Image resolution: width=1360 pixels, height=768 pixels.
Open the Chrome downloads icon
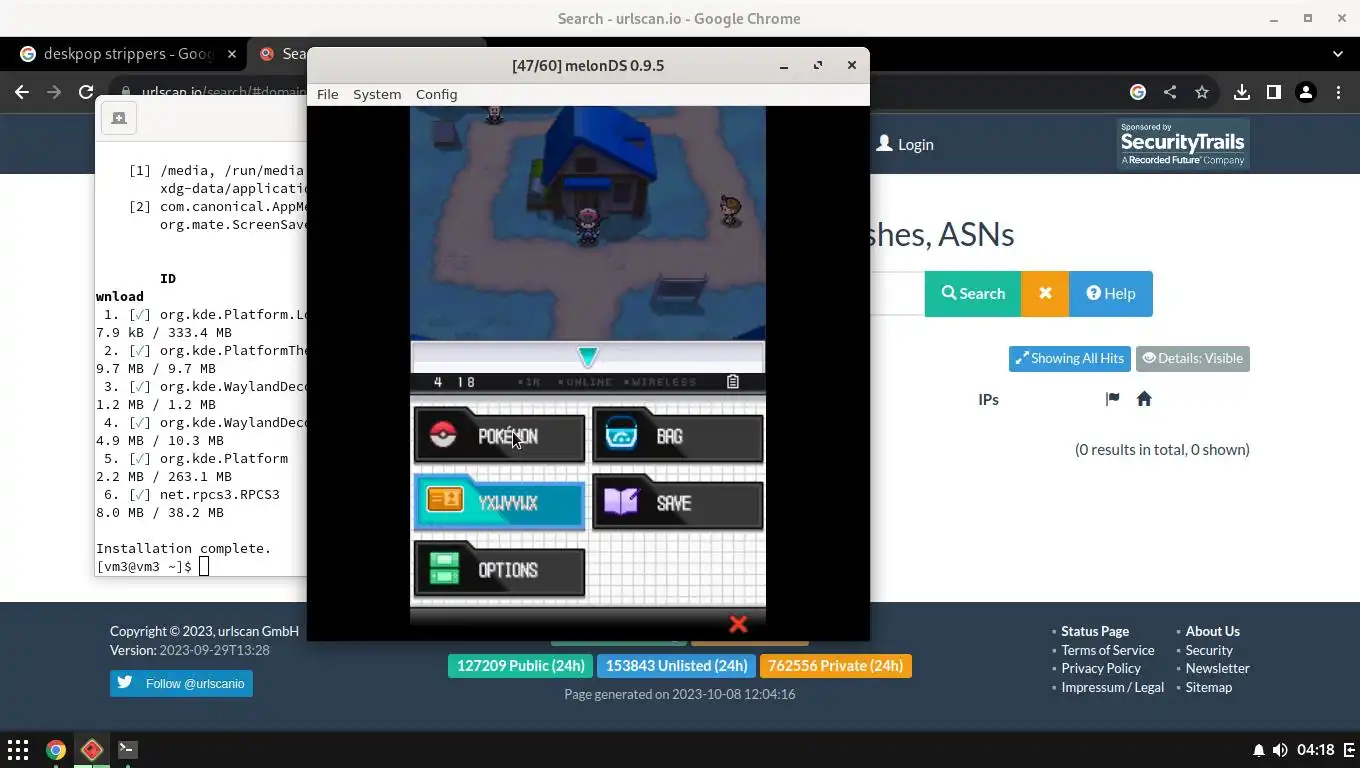tap(1241, 92)
